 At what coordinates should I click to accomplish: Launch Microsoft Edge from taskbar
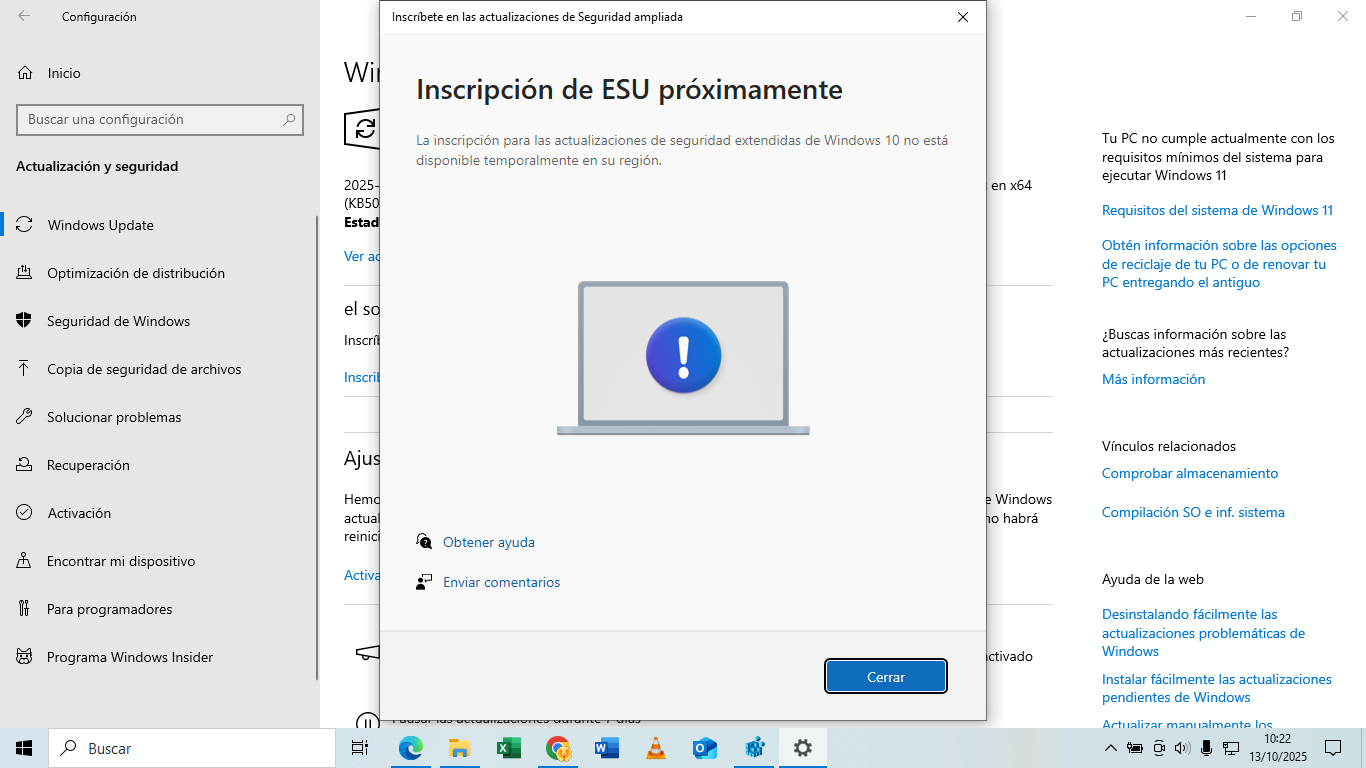[411, 748]
